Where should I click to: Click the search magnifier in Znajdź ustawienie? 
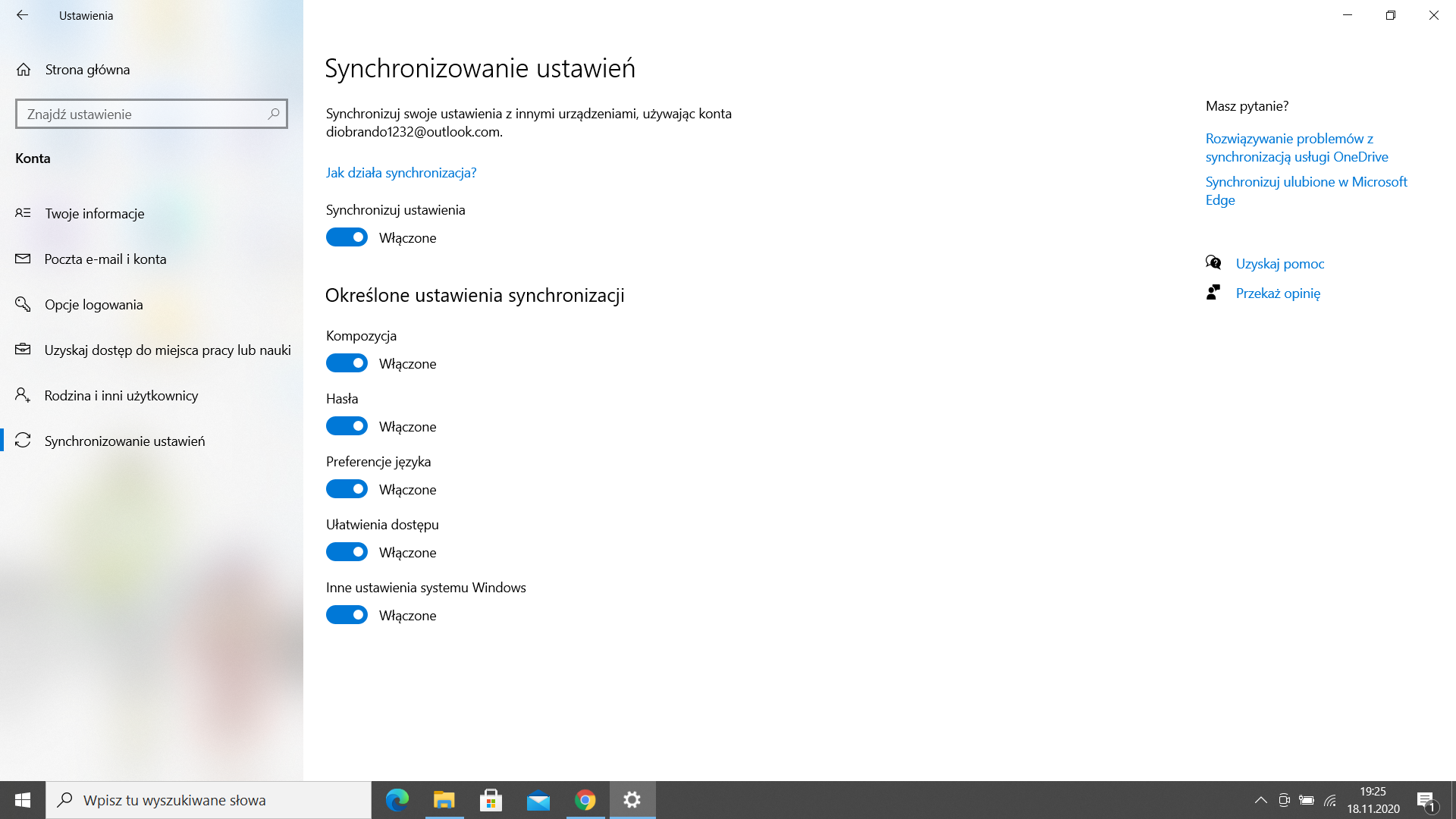pyautogui.click(x=273, y=114)
